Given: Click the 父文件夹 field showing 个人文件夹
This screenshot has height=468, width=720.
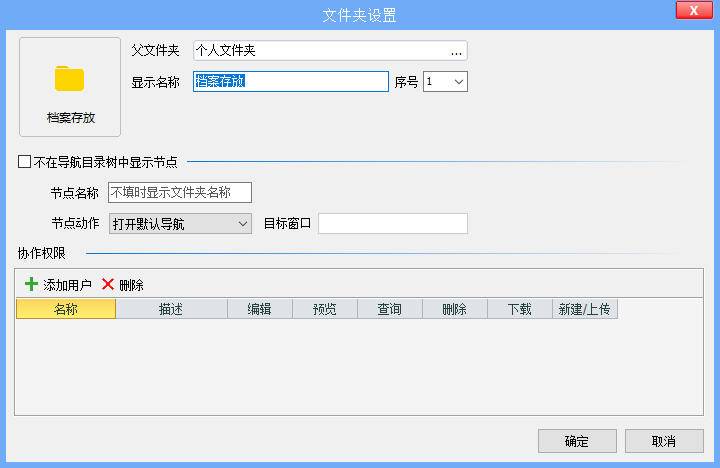Looking at the screenshot, I should 330,51.
